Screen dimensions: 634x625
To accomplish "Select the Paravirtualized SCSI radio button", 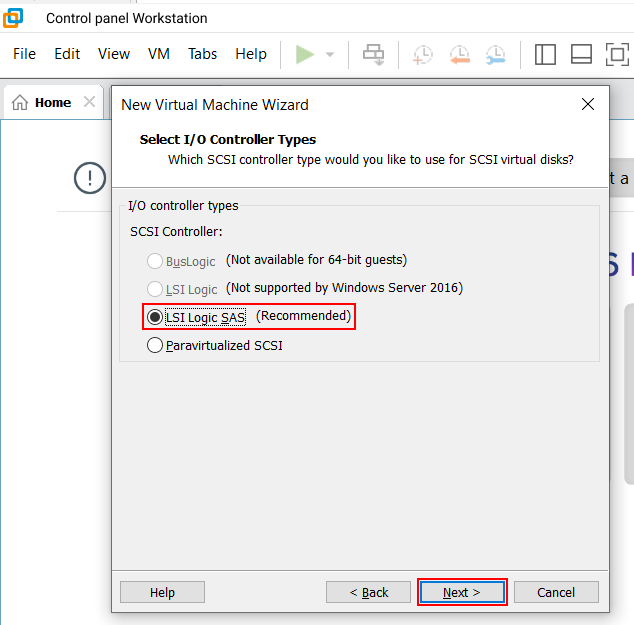I will (155, 346).
